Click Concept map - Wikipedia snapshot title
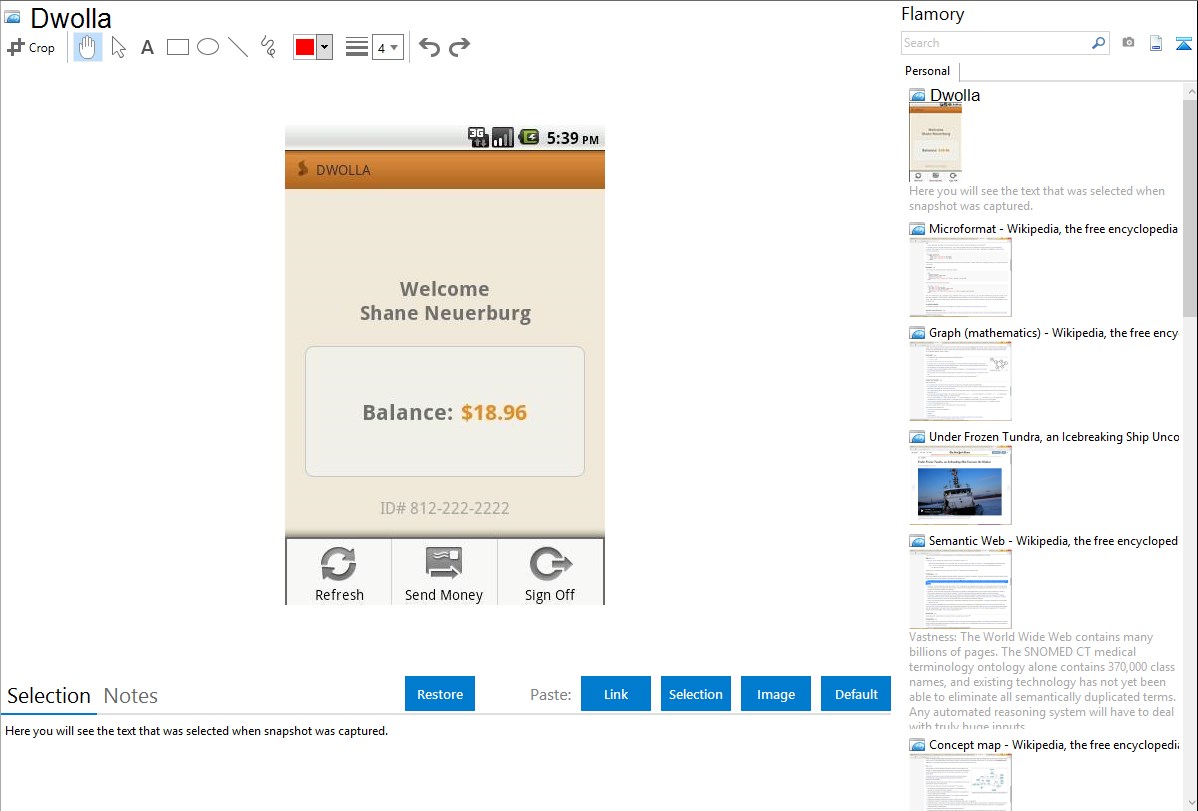 coord(1054,745)
